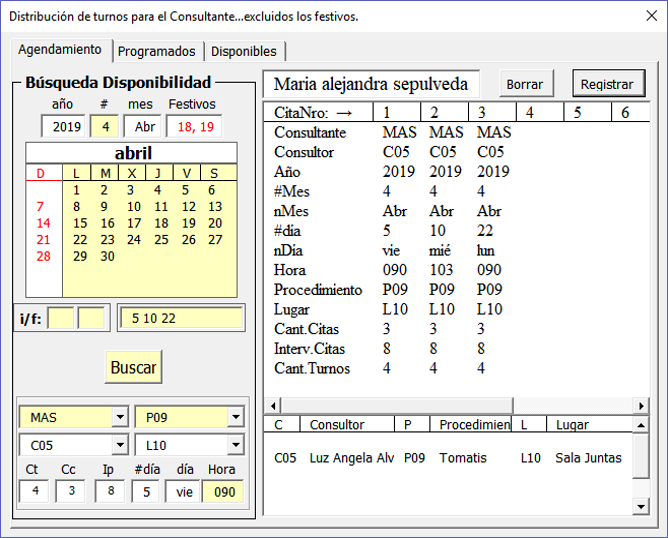Click the horizontal scrollbar thumb
Viewport: 668px width, 538px height.
click(397, 406)
